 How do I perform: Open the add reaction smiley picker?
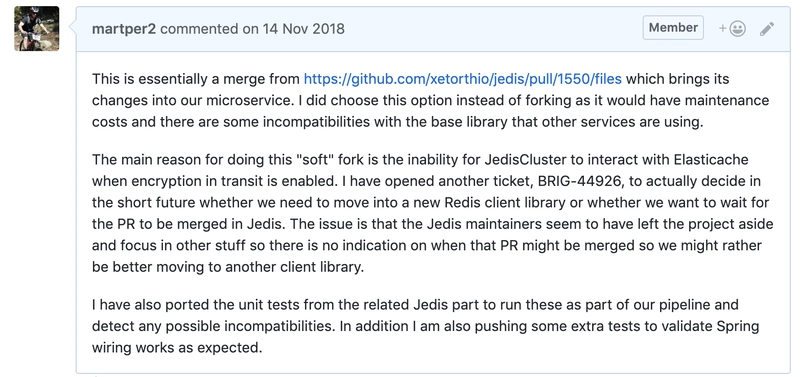pyautogui.click(x=732, y=29)
